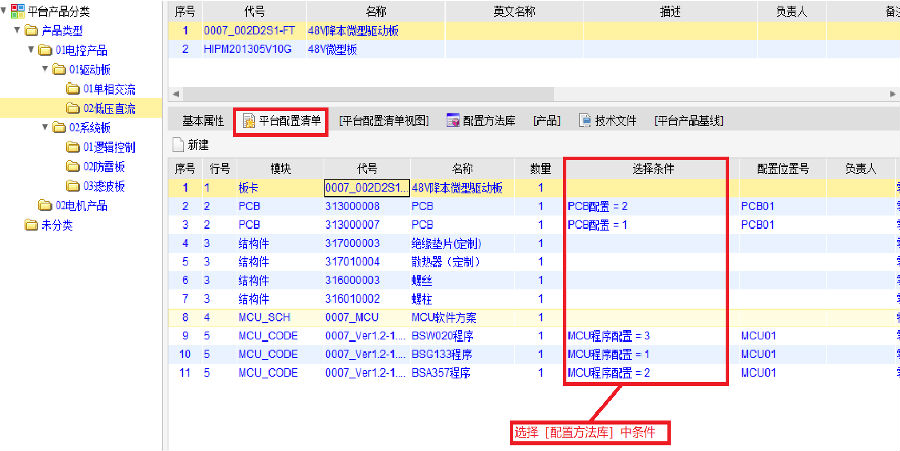Select the 03滤波板 tree item

click(x=104, y=186)
